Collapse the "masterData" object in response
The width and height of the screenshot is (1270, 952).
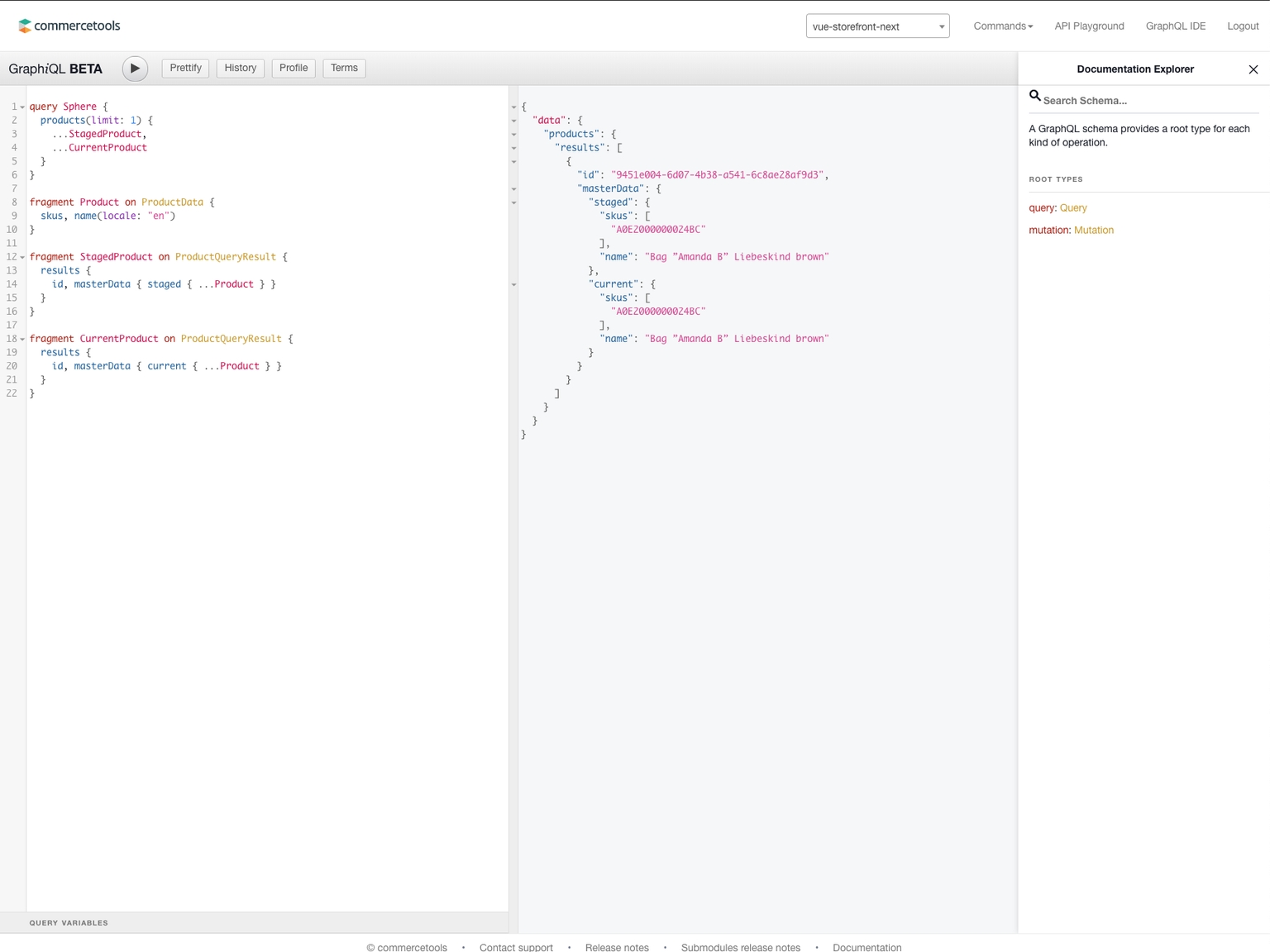tap(513, 189)
